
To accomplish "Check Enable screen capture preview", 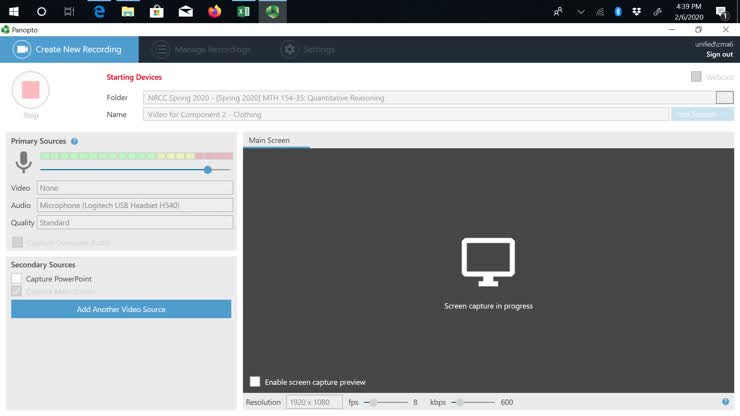I will tap(255, 382).
